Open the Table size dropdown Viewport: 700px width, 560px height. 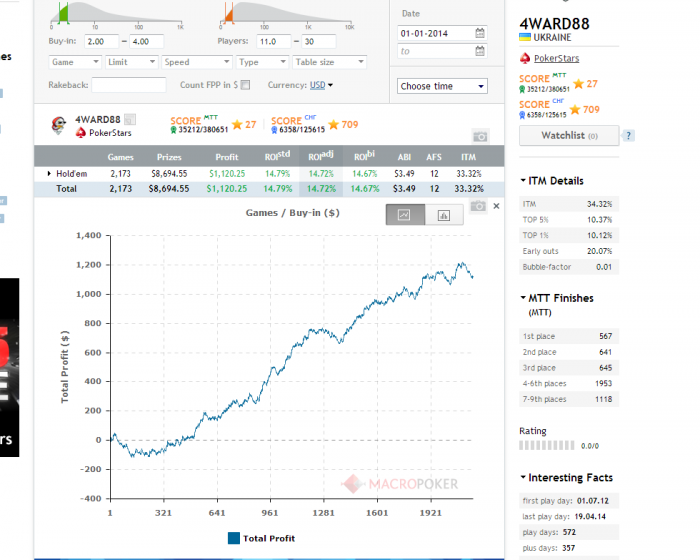tap(329, 62)
